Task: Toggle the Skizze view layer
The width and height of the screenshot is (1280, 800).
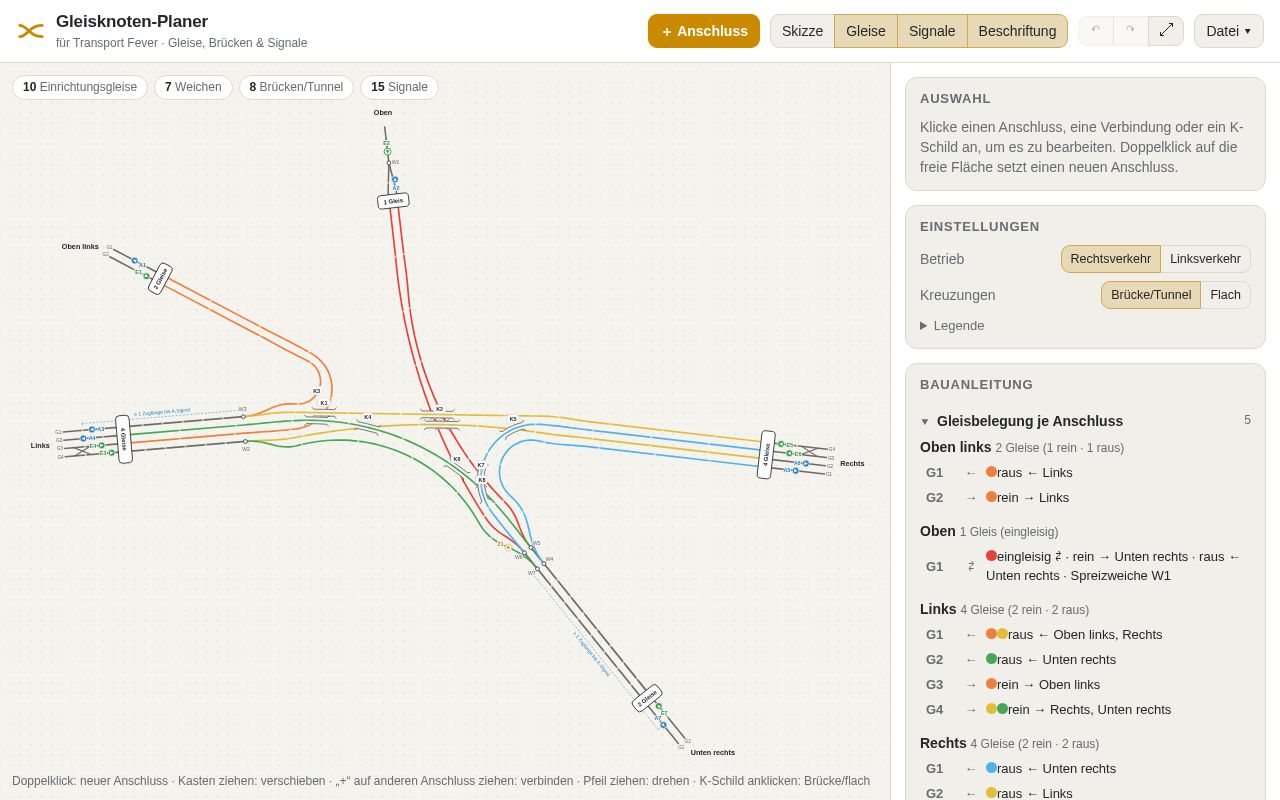Action: (802, 31)
